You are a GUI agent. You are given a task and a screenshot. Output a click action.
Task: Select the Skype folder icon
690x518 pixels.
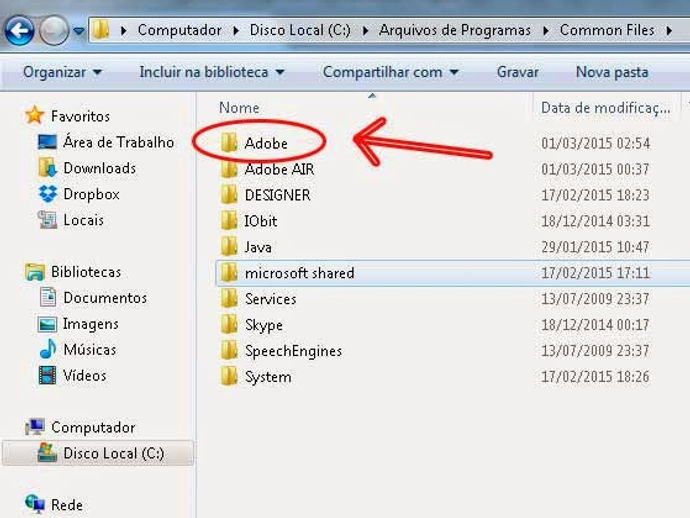[229, 324]
